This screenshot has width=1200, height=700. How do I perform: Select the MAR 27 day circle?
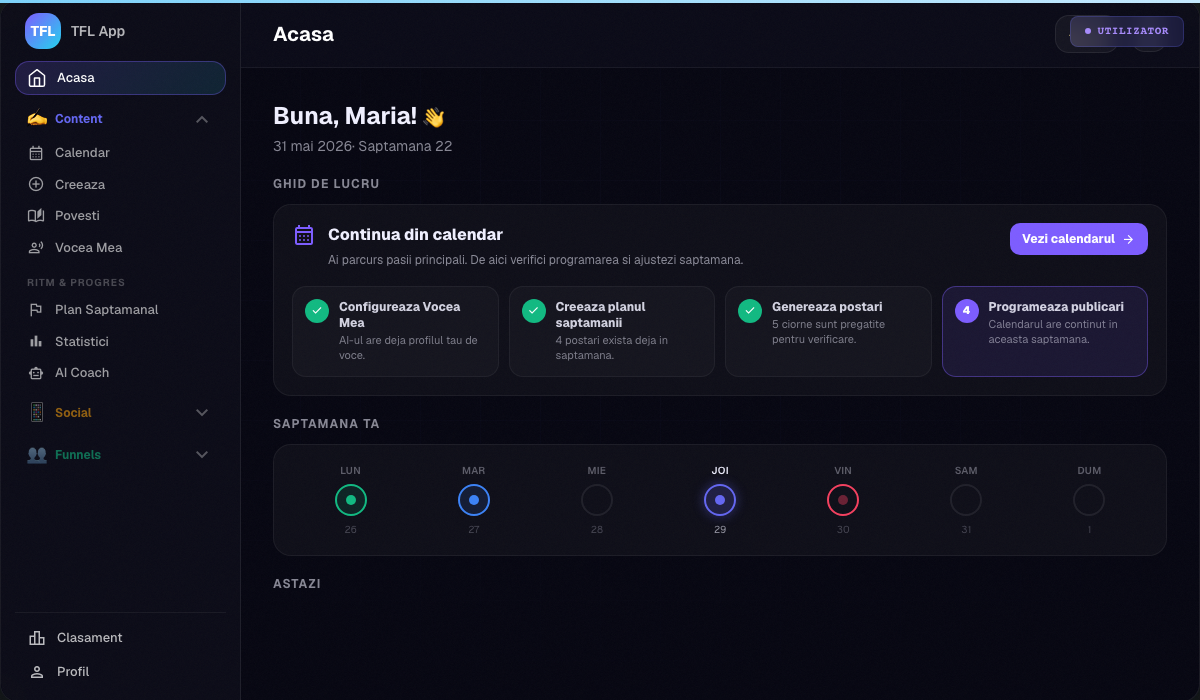coord(474,500)
